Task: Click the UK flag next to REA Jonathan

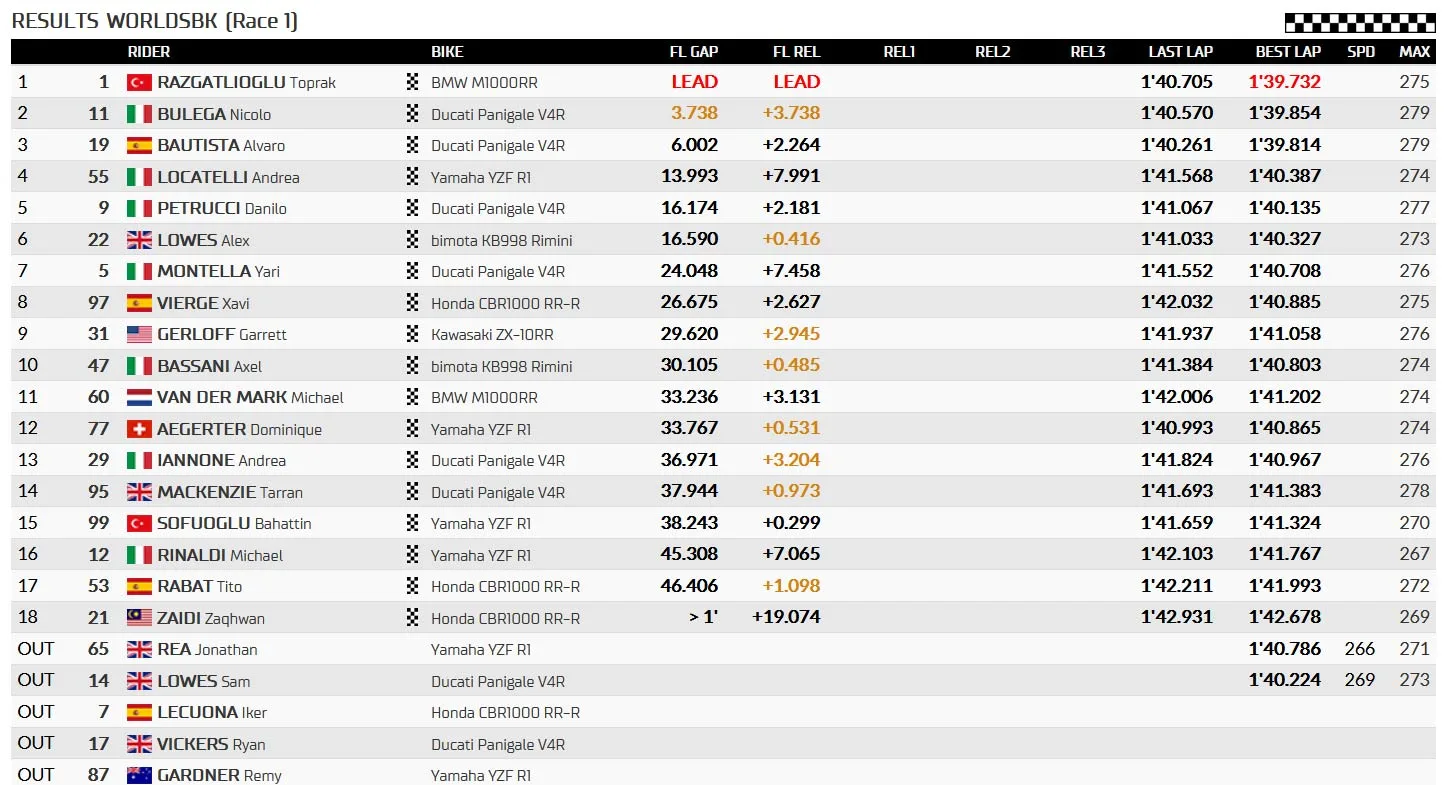Action: point(139,649)
